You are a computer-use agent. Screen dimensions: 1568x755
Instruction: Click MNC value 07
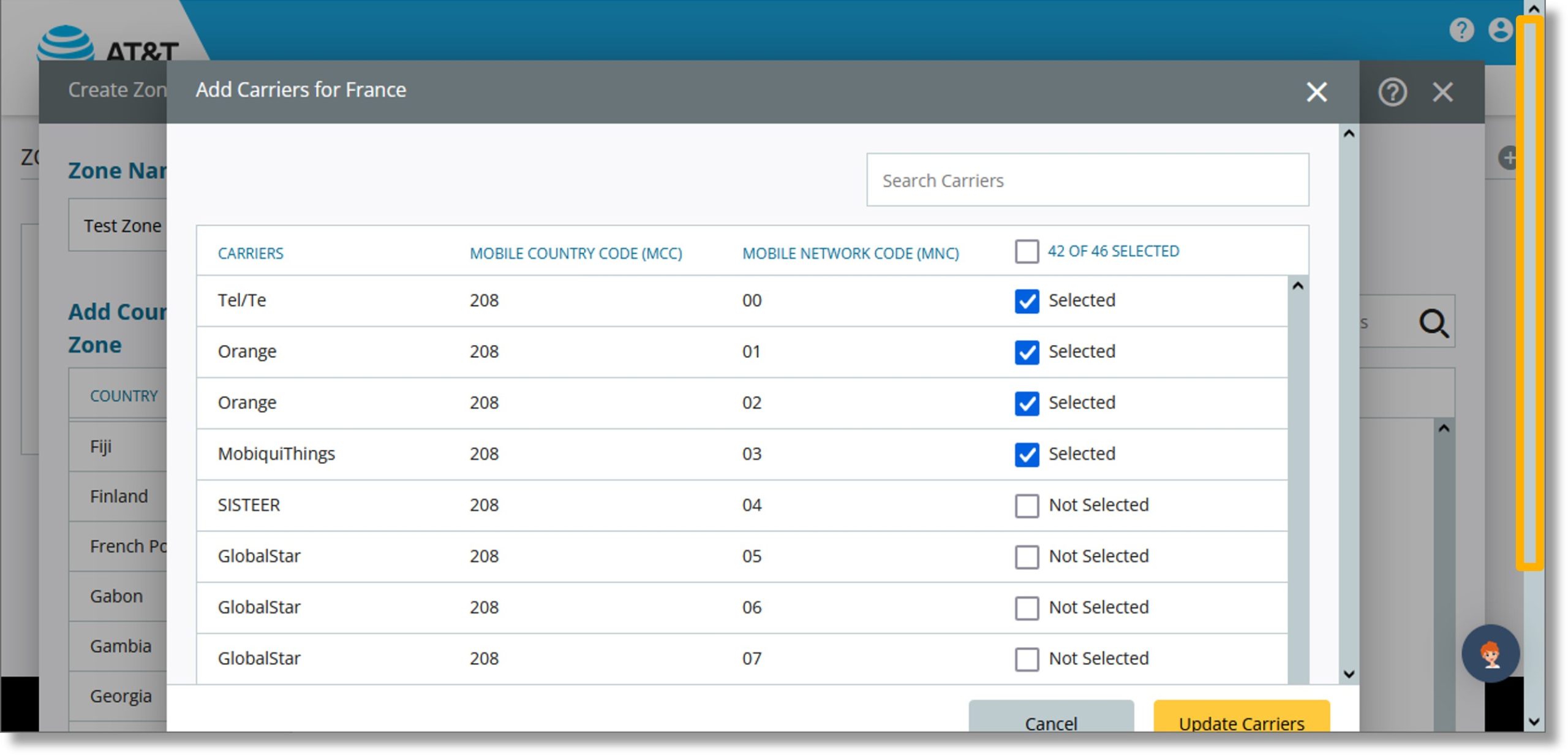click(752, 659)
